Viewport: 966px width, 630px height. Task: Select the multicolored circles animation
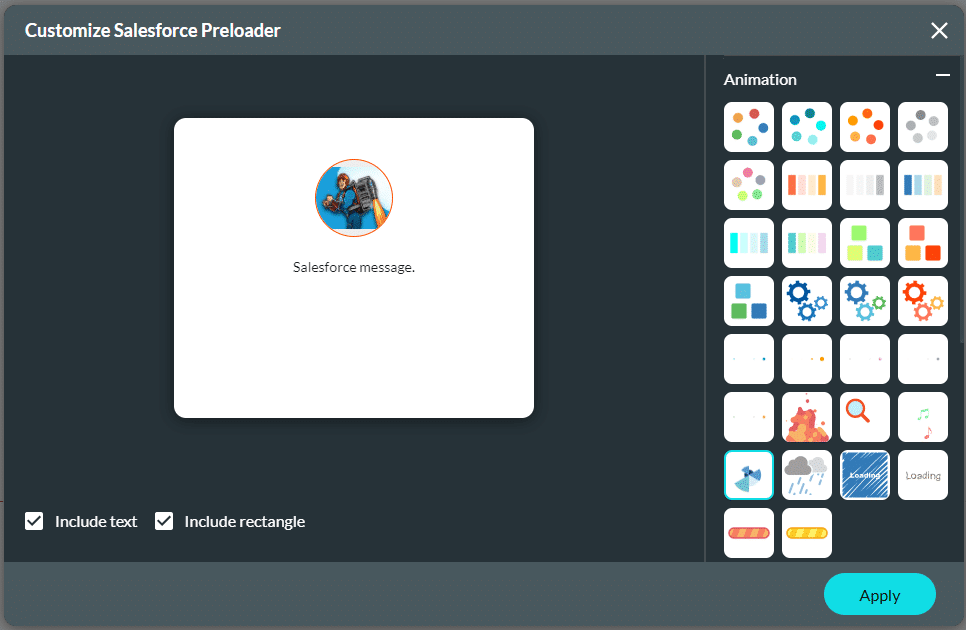(x=748, y=127)
